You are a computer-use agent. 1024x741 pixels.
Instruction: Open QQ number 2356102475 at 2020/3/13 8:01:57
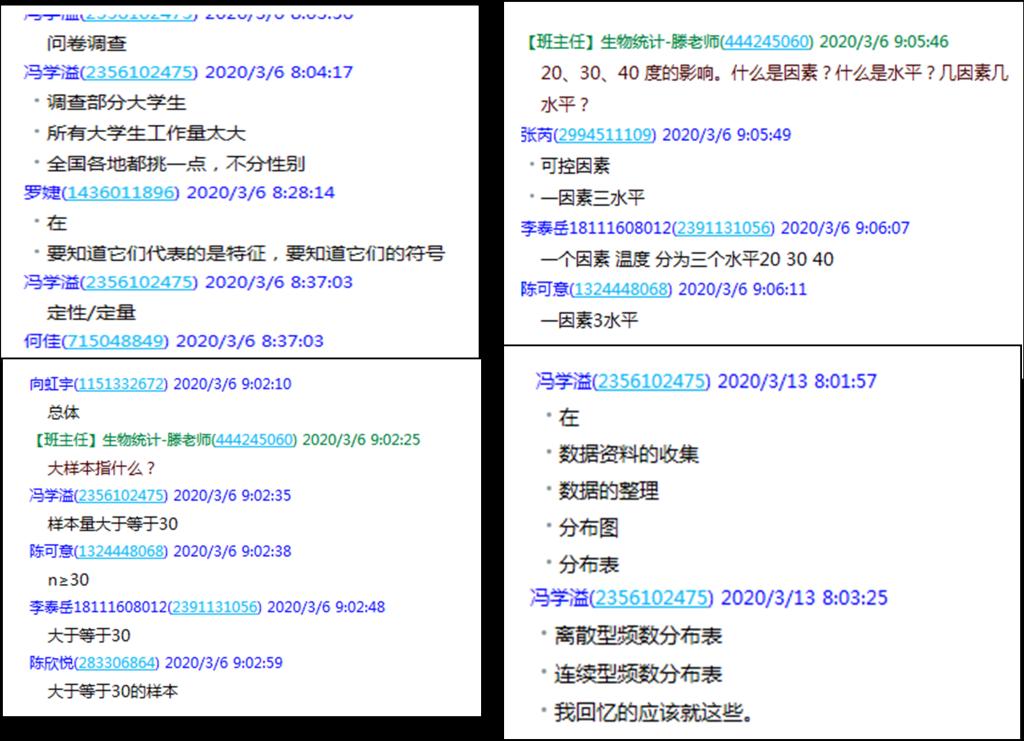[651, 382]
